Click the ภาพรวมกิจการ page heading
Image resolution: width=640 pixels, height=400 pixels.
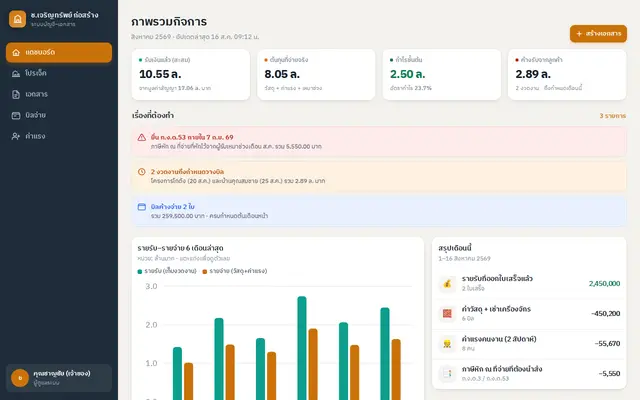click(169, 22)
